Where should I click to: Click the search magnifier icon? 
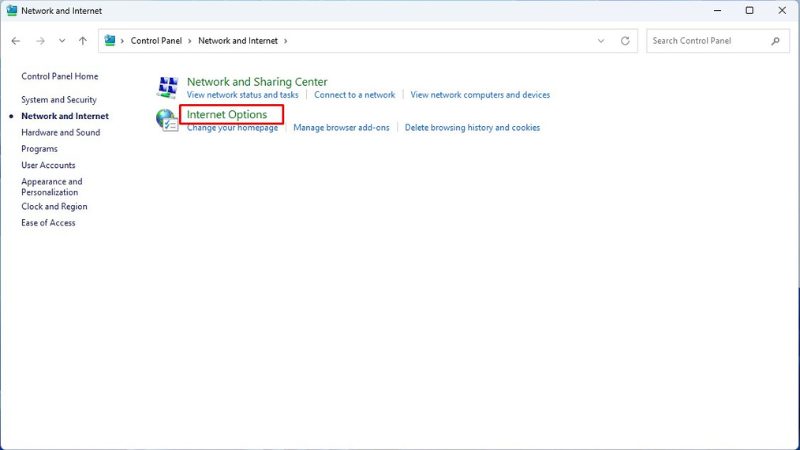(x=776, y=41)
